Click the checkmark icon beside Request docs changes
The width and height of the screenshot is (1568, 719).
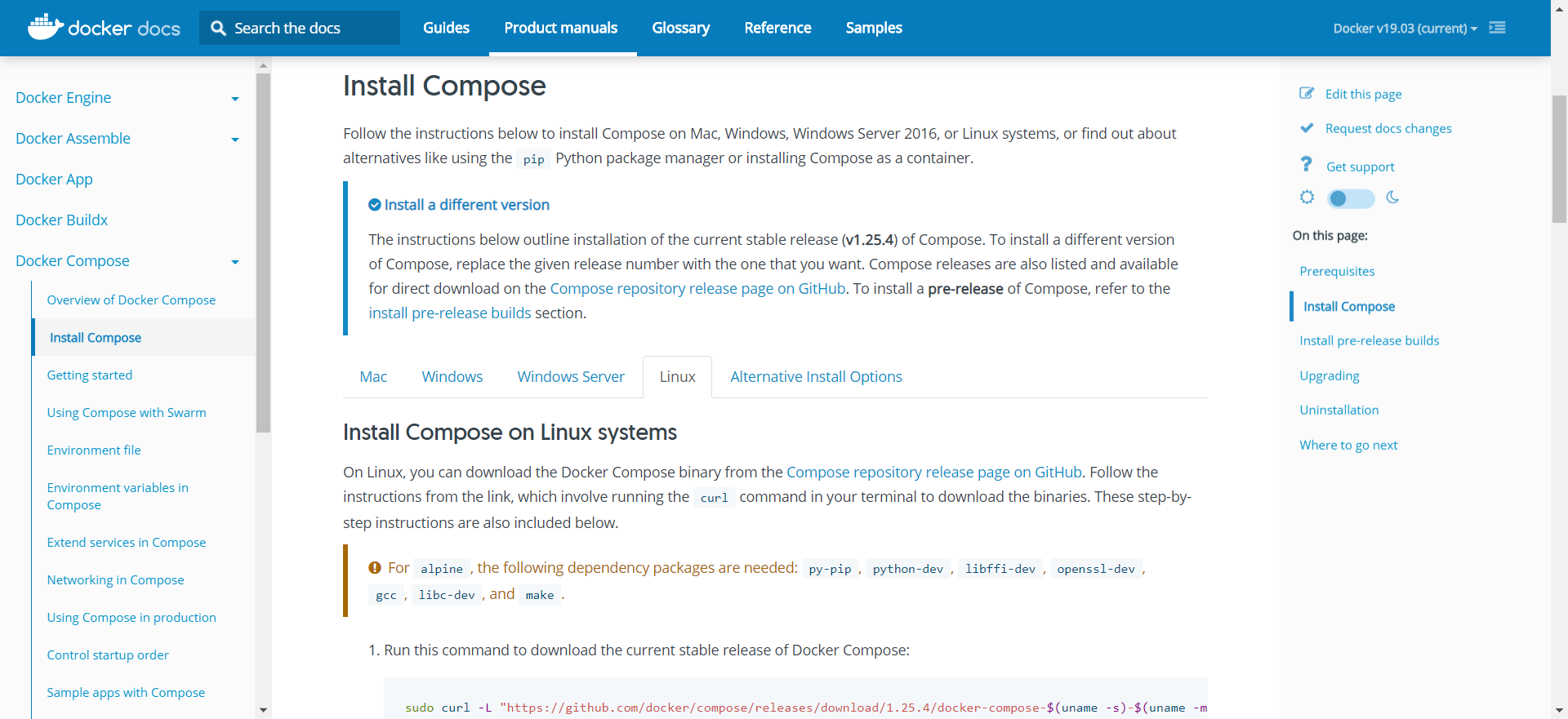point(1307,128)
